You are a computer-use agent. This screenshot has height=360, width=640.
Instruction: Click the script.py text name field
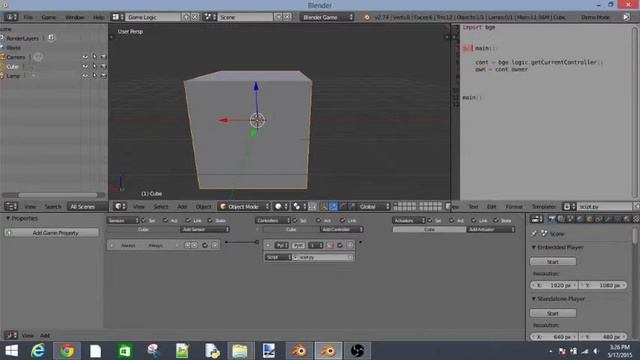coord(605,207)
